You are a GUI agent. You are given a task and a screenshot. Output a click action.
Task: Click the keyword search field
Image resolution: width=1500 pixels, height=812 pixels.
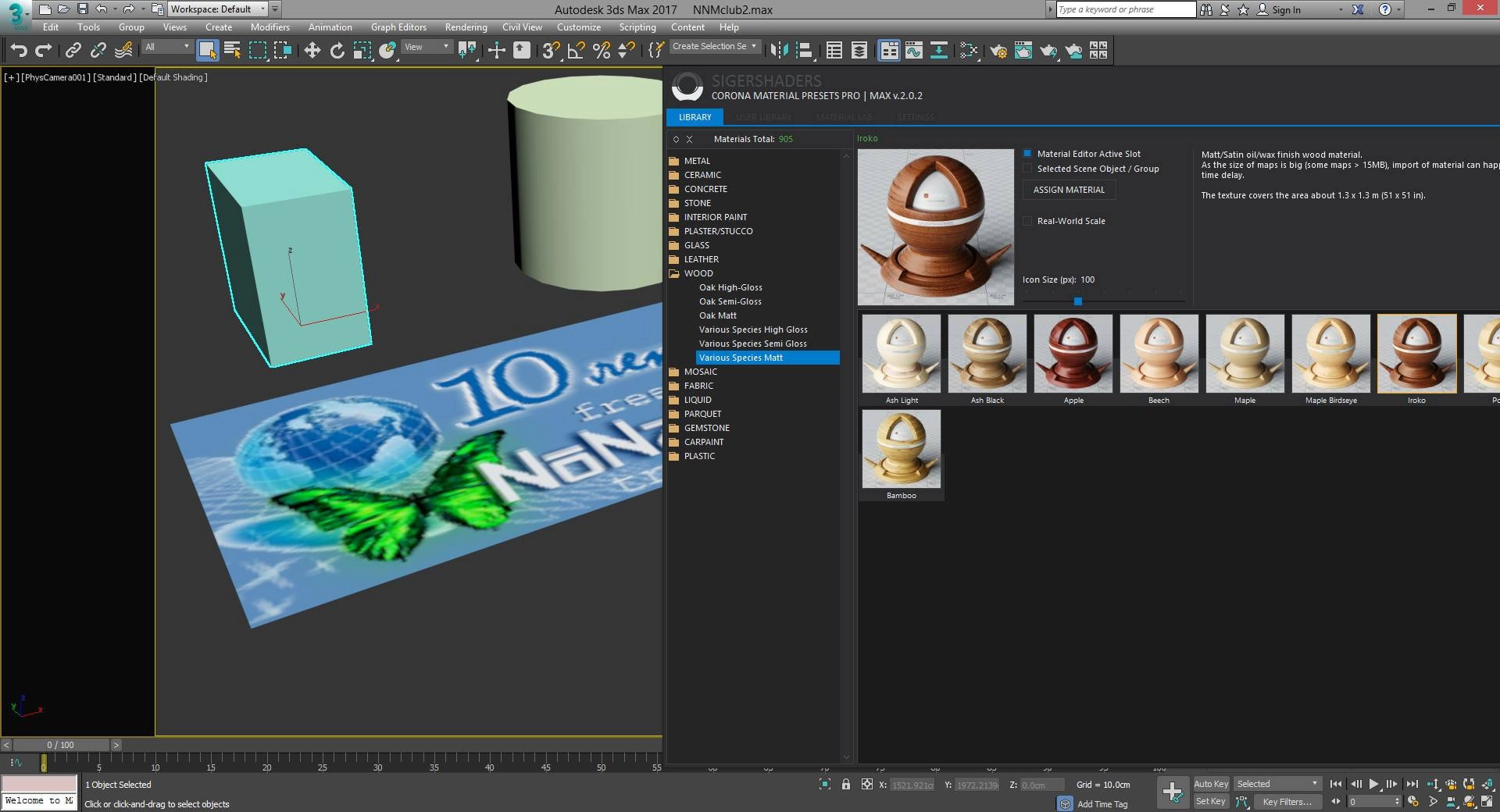[1126, 9]
